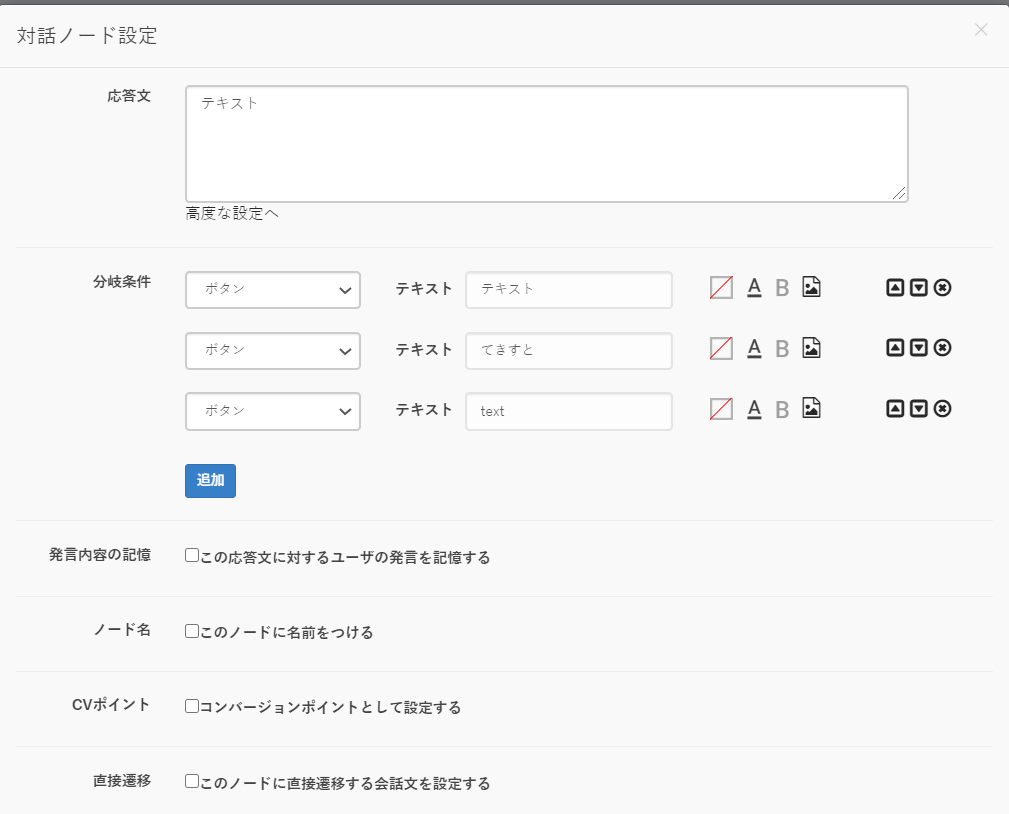Toggle bold B icon in text row
Viewport: 1009px width, 814px height.
(782, 409)
